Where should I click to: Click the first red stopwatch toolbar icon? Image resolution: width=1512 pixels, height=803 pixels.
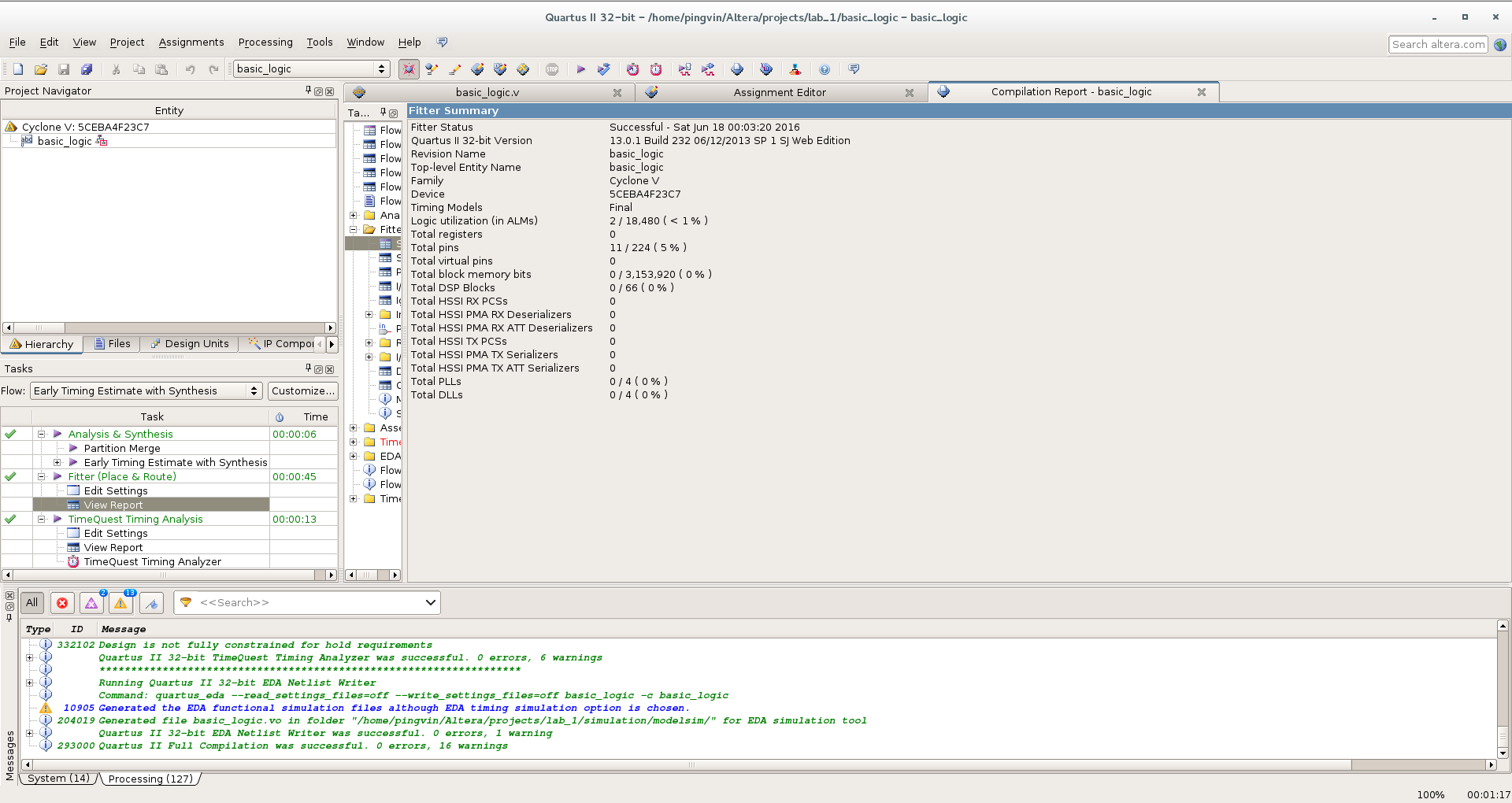click(632, 69)
